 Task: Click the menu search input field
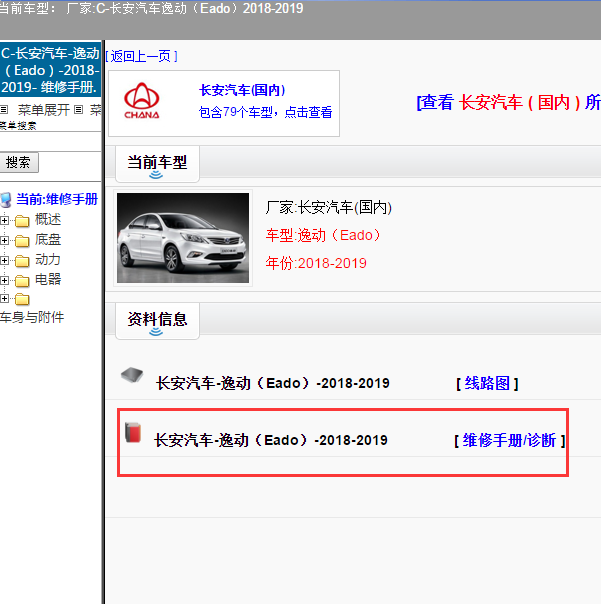click(50, 141)
